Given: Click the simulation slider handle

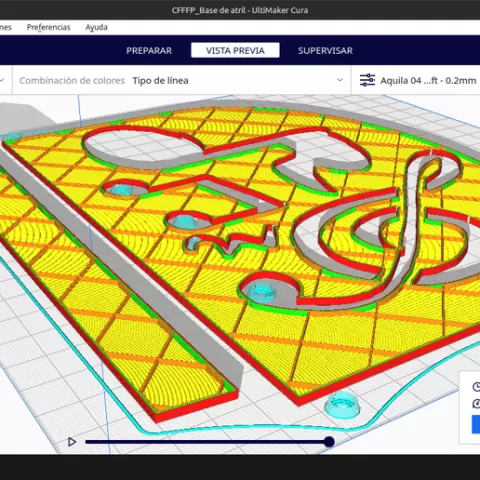Looking at the screenshot, I should pos(329,442).
